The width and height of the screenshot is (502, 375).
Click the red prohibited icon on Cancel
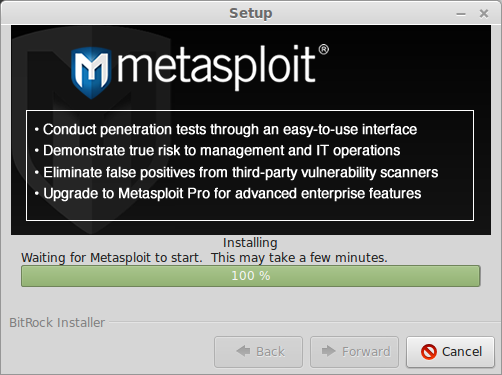coord(429,352)
